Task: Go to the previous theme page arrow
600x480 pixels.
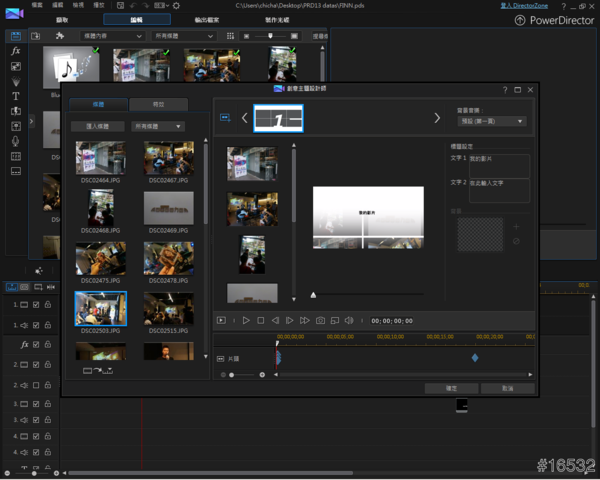Action: coord(244,118)
